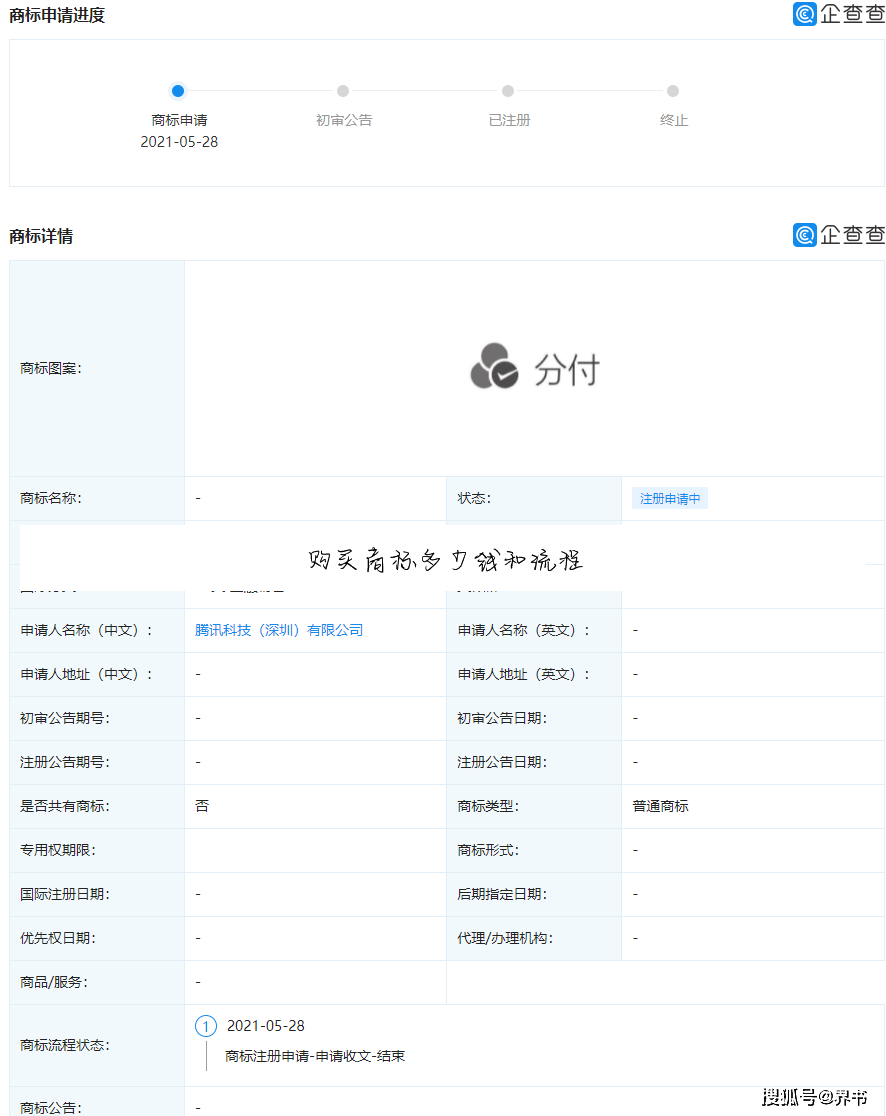Select the 终止 step label

point(674,121)
